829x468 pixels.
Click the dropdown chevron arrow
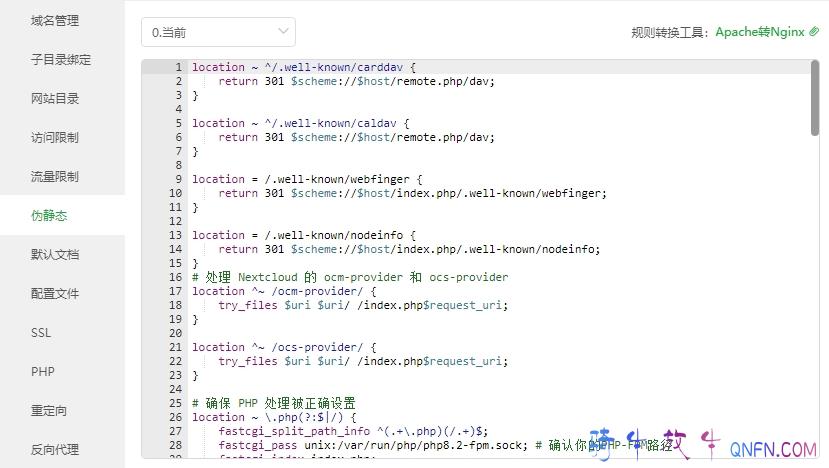281,32
